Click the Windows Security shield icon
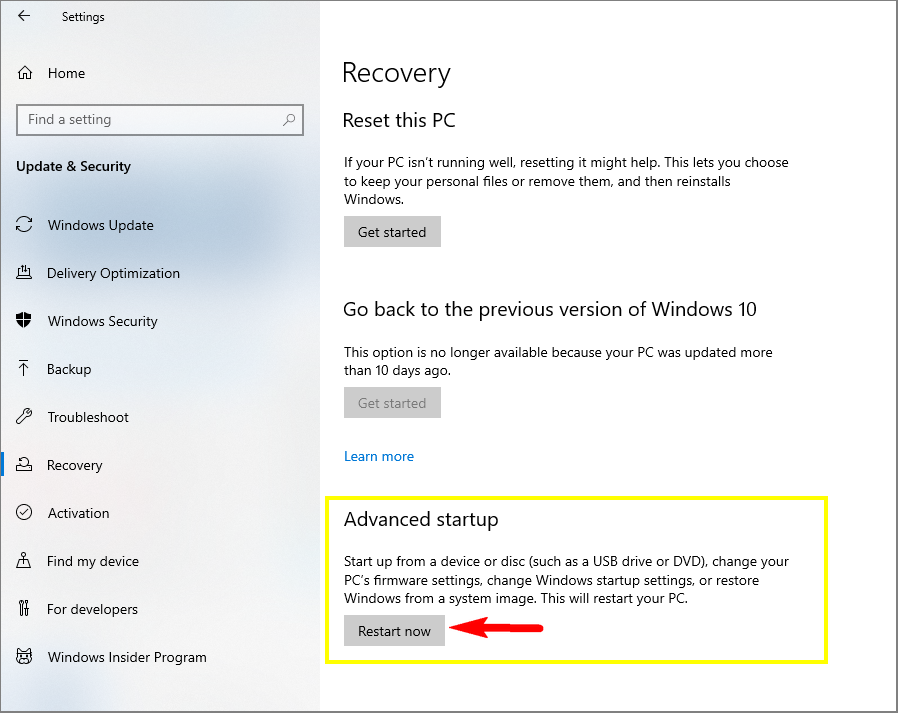Screen dimensions: 898x713 24,320
